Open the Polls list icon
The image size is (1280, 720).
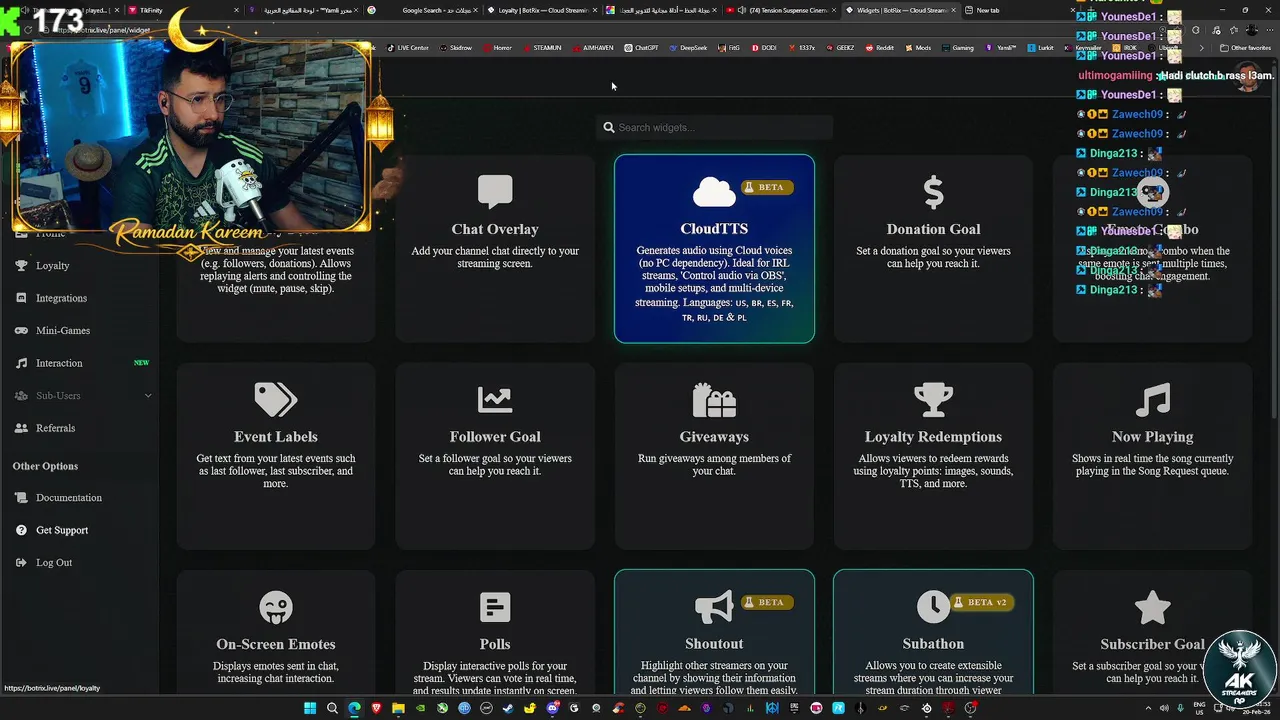click(x=495, y=607)
